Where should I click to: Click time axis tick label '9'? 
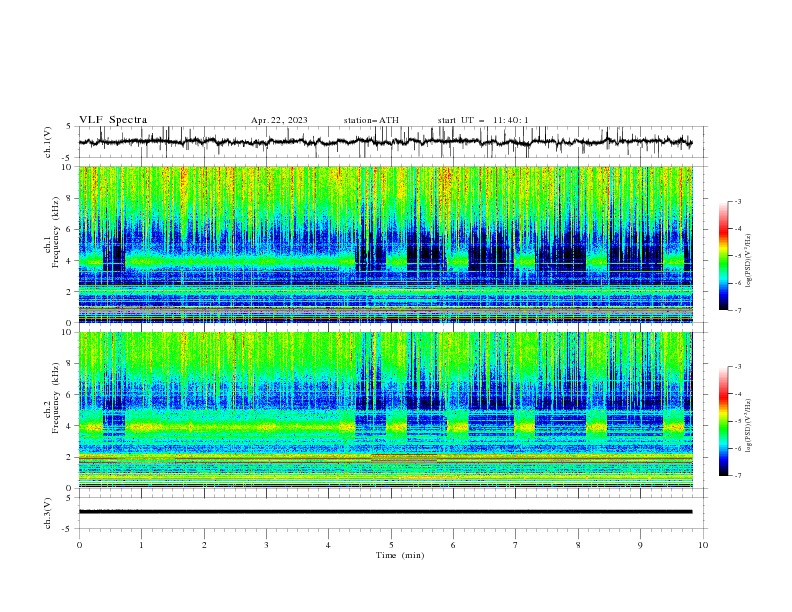(x=640, y=545)
